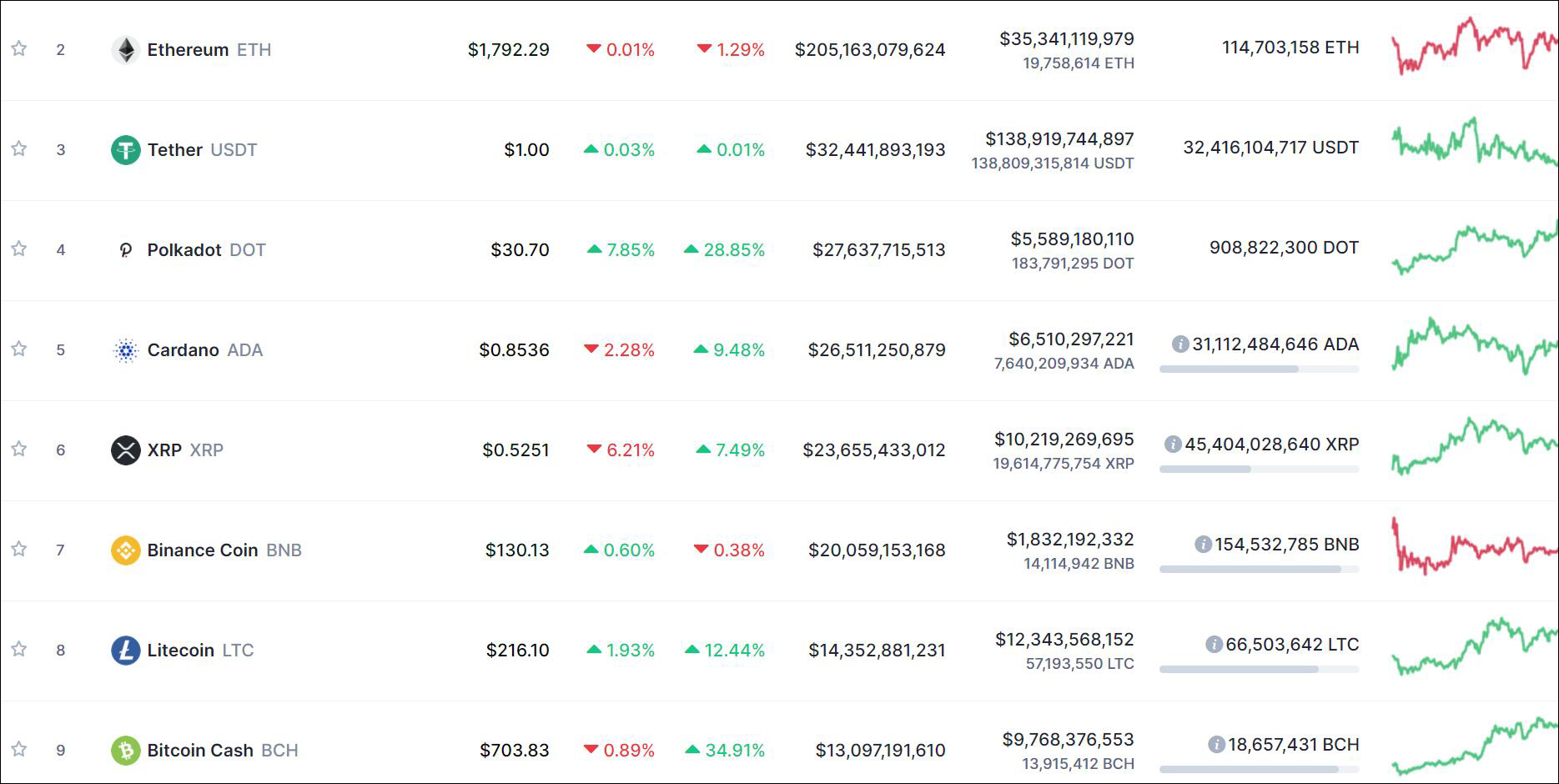Click the Litecoin logo
Viewport: 1559px width, 784px height.
(126, 651)
